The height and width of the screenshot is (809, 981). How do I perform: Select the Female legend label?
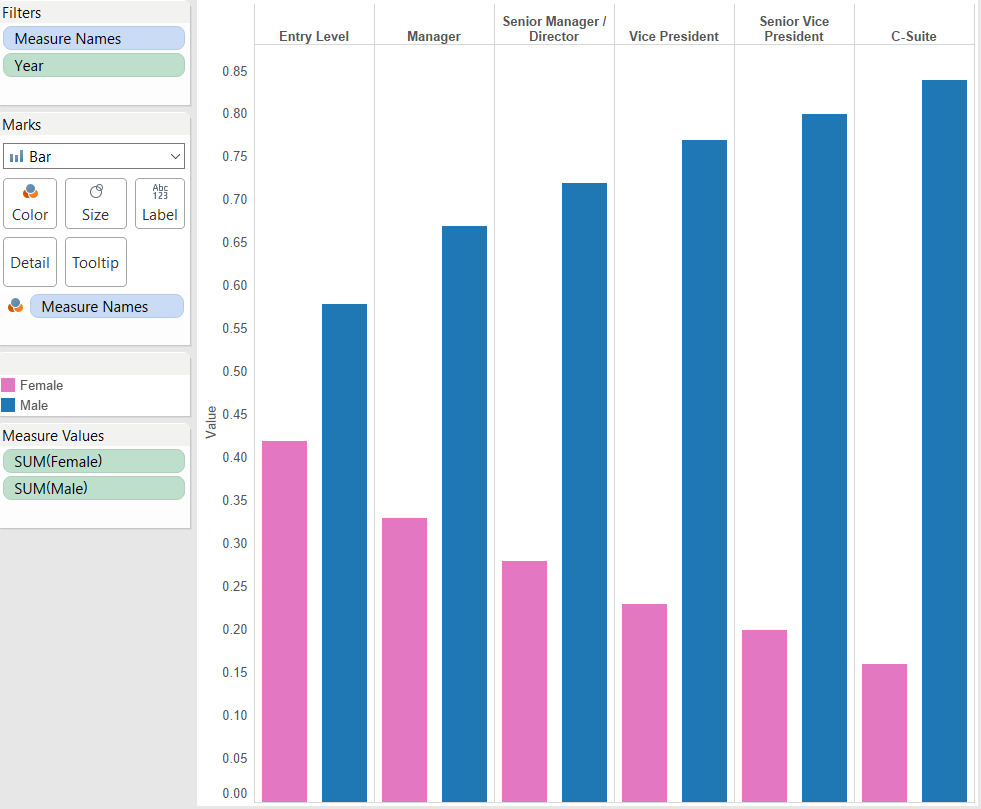(x=41, y=385)
